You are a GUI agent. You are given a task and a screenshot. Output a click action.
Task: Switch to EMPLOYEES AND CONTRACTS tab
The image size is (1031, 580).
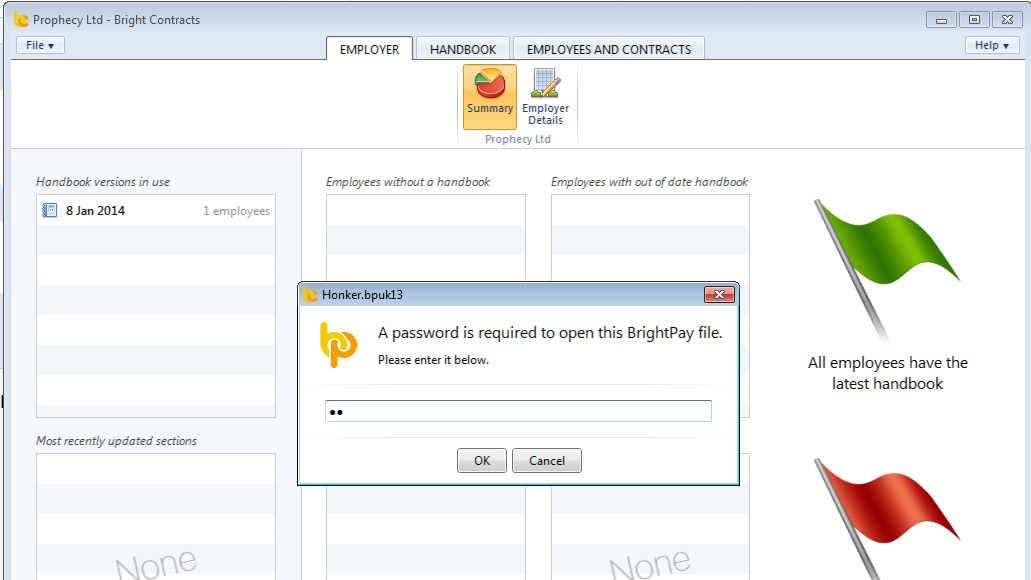(x=609, y=49)
